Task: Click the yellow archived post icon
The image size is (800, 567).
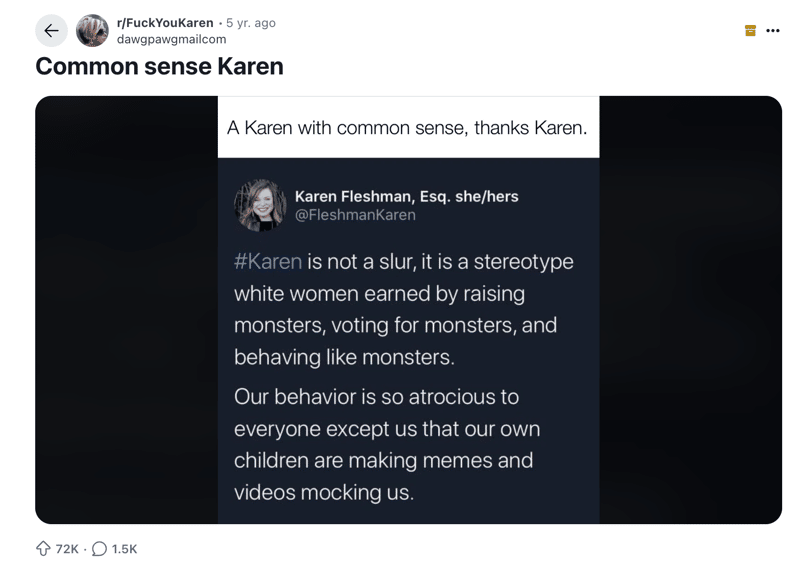Action: pos(750,31)
